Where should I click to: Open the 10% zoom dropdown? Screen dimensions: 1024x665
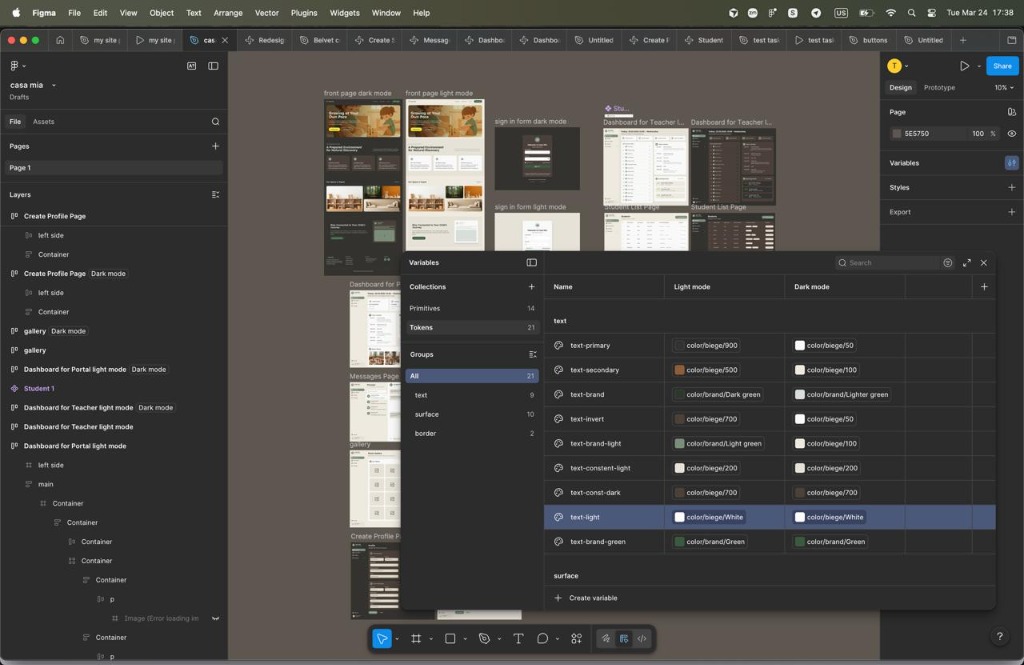click(1005, 87)
